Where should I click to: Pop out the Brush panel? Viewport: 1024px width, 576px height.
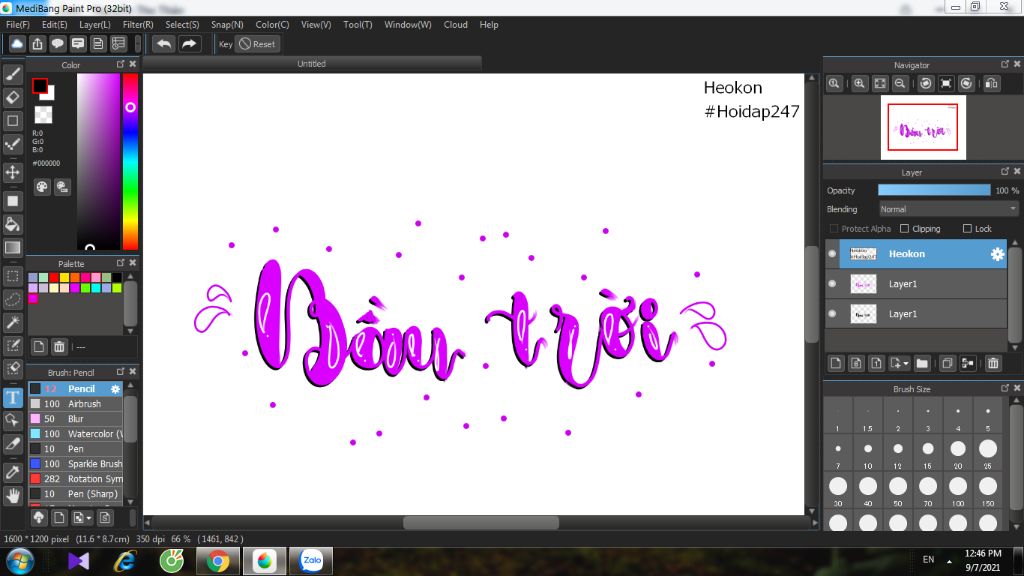pyautogui.click(x=120, y=371)
